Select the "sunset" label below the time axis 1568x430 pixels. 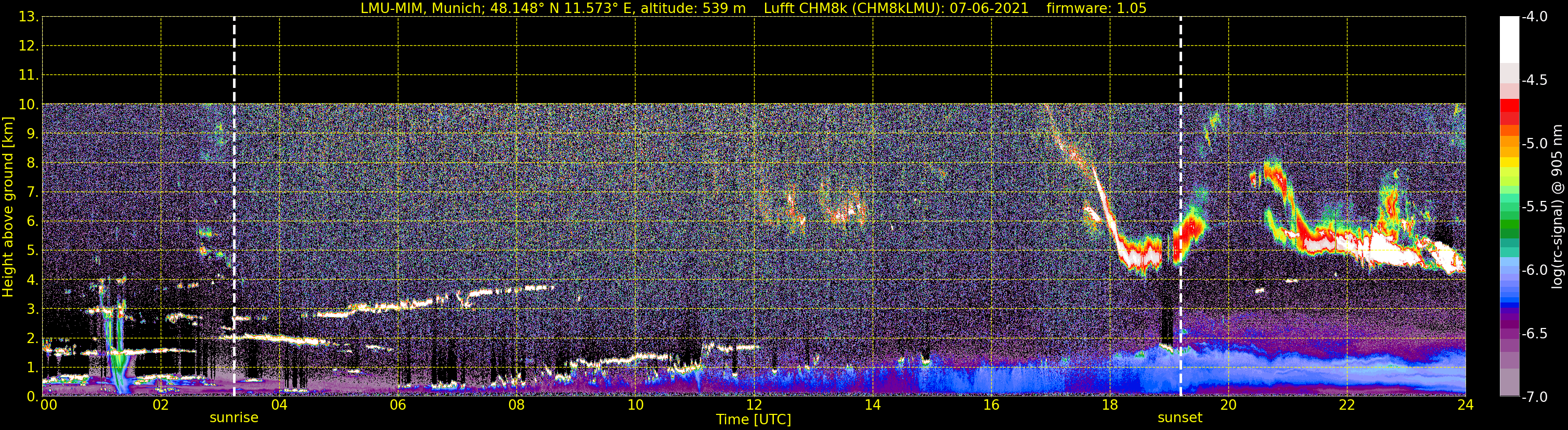tap(1180, 418)
